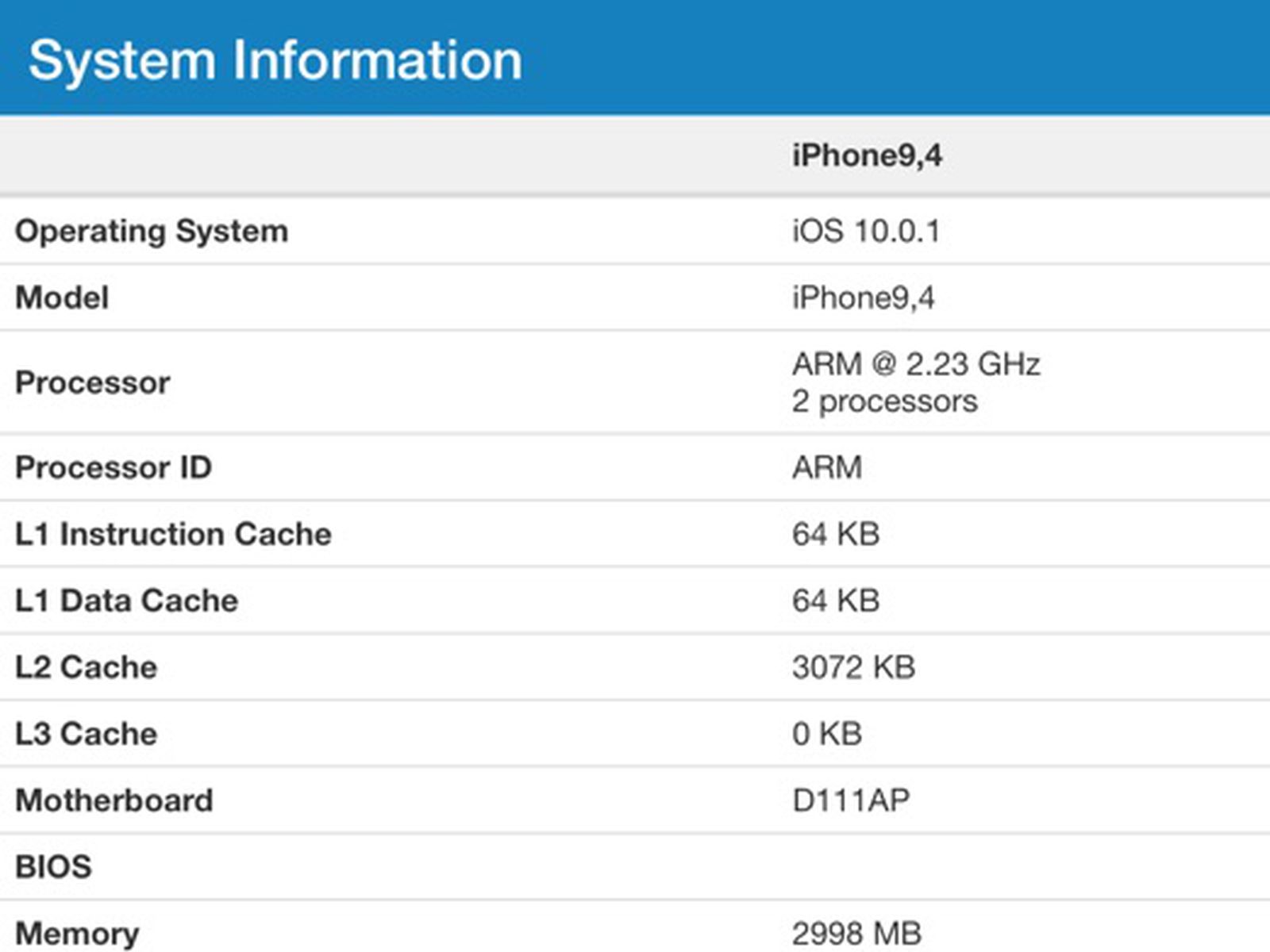Select the 3072 KB value
This screenshot has height=952, width=1270.
coord(853,668)
